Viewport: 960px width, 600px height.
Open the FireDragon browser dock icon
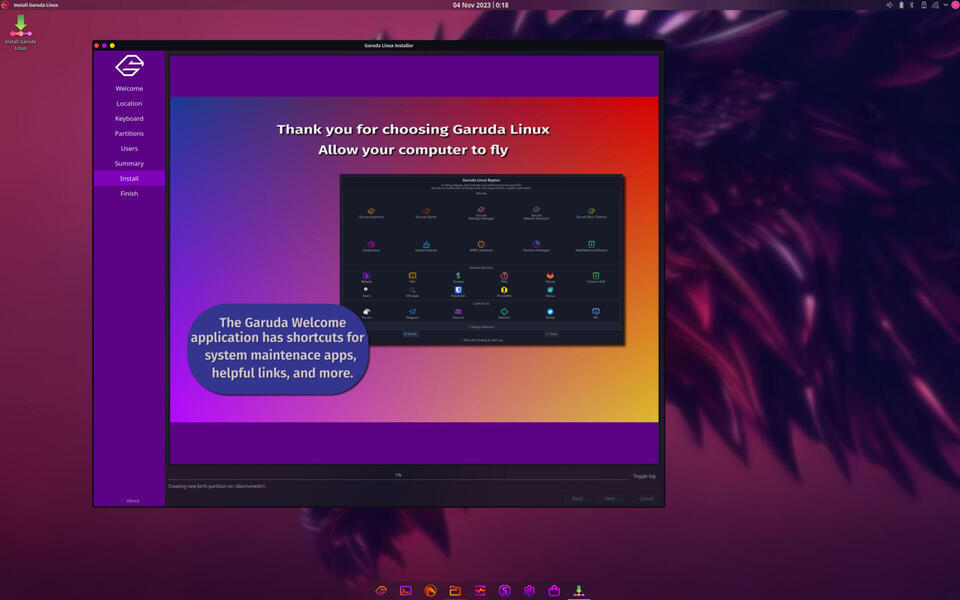[430, 590]
